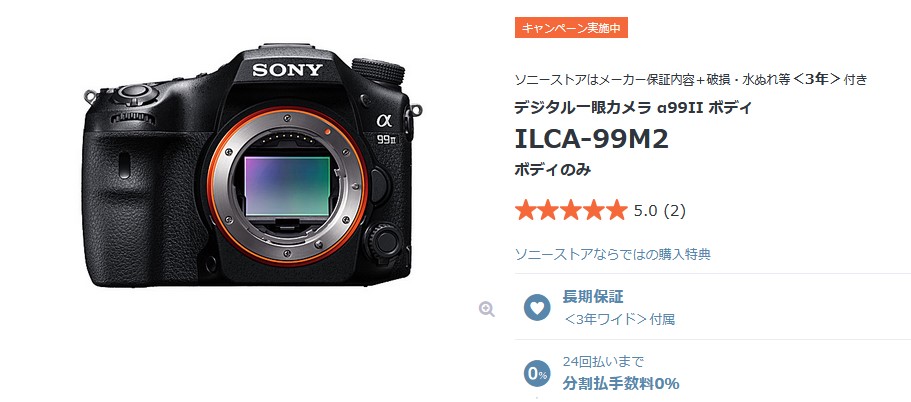Click the <3年ワイド> 付属 text
Screen dimensions: 911x402
pyautogui.click(x=619, y=319)
